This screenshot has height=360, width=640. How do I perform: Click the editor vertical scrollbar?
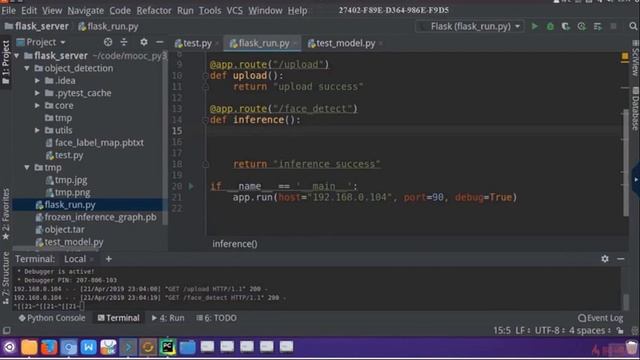click(x=626, y=163)
